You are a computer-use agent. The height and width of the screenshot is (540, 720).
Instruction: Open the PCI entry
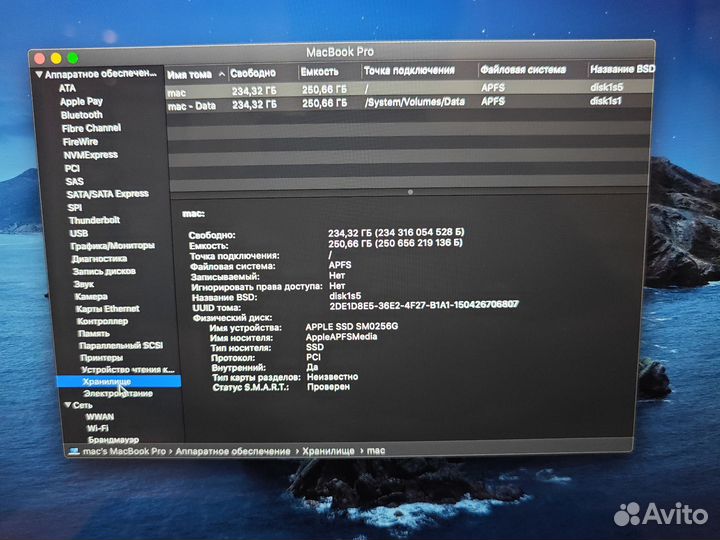tap(72, 168)
